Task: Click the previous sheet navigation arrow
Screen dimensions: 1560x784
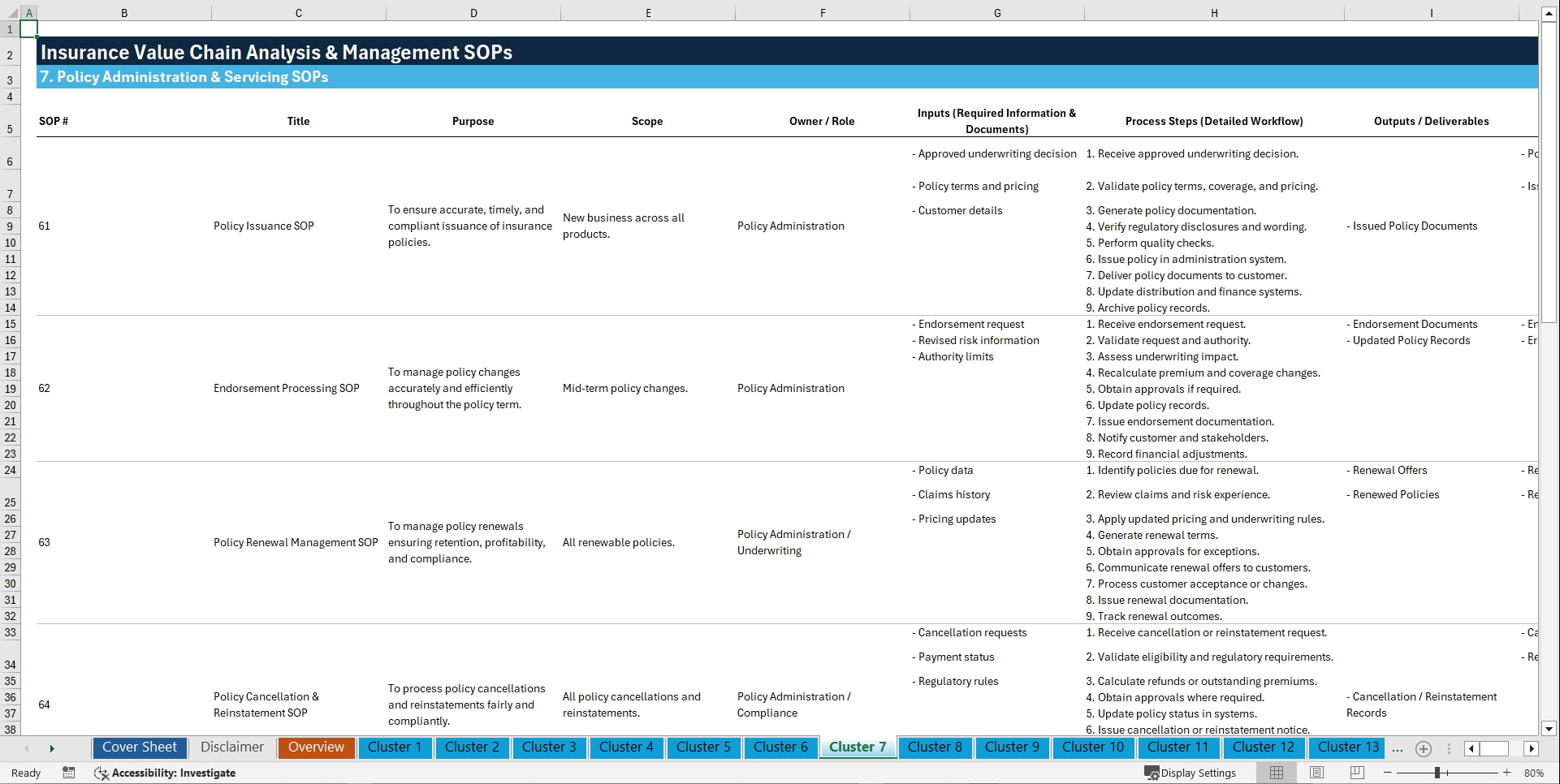Action: [28, 748]
